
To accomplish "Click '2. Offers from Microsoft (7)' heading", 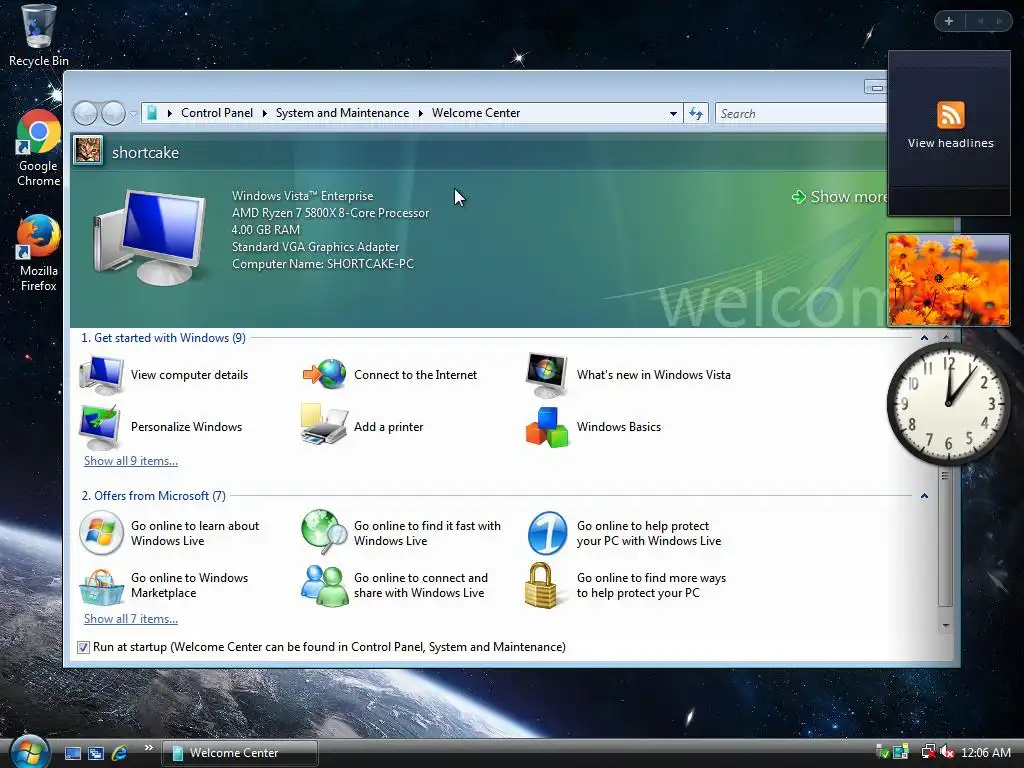I will coord(153,496).
